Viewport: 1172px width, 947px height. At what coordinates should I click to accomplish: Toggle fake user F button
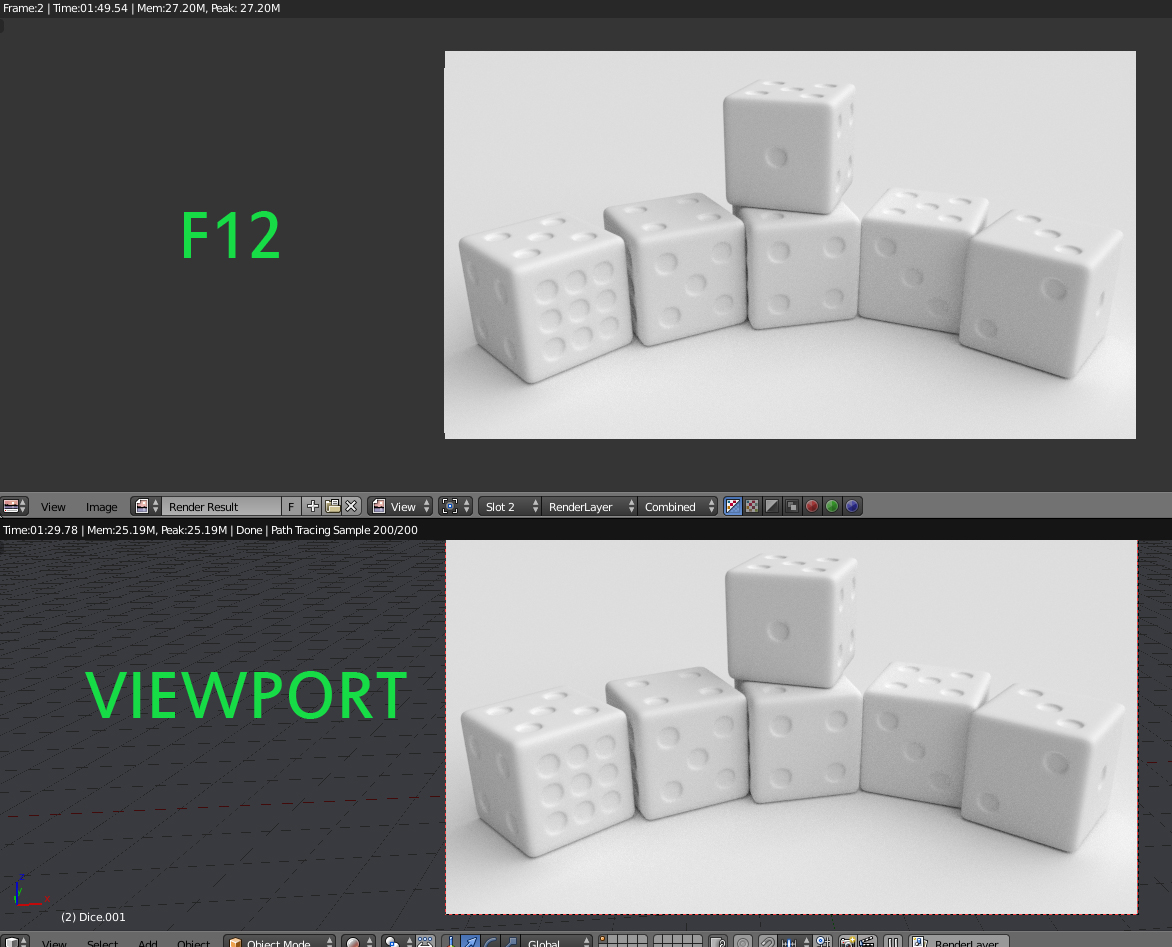point(291,507)
